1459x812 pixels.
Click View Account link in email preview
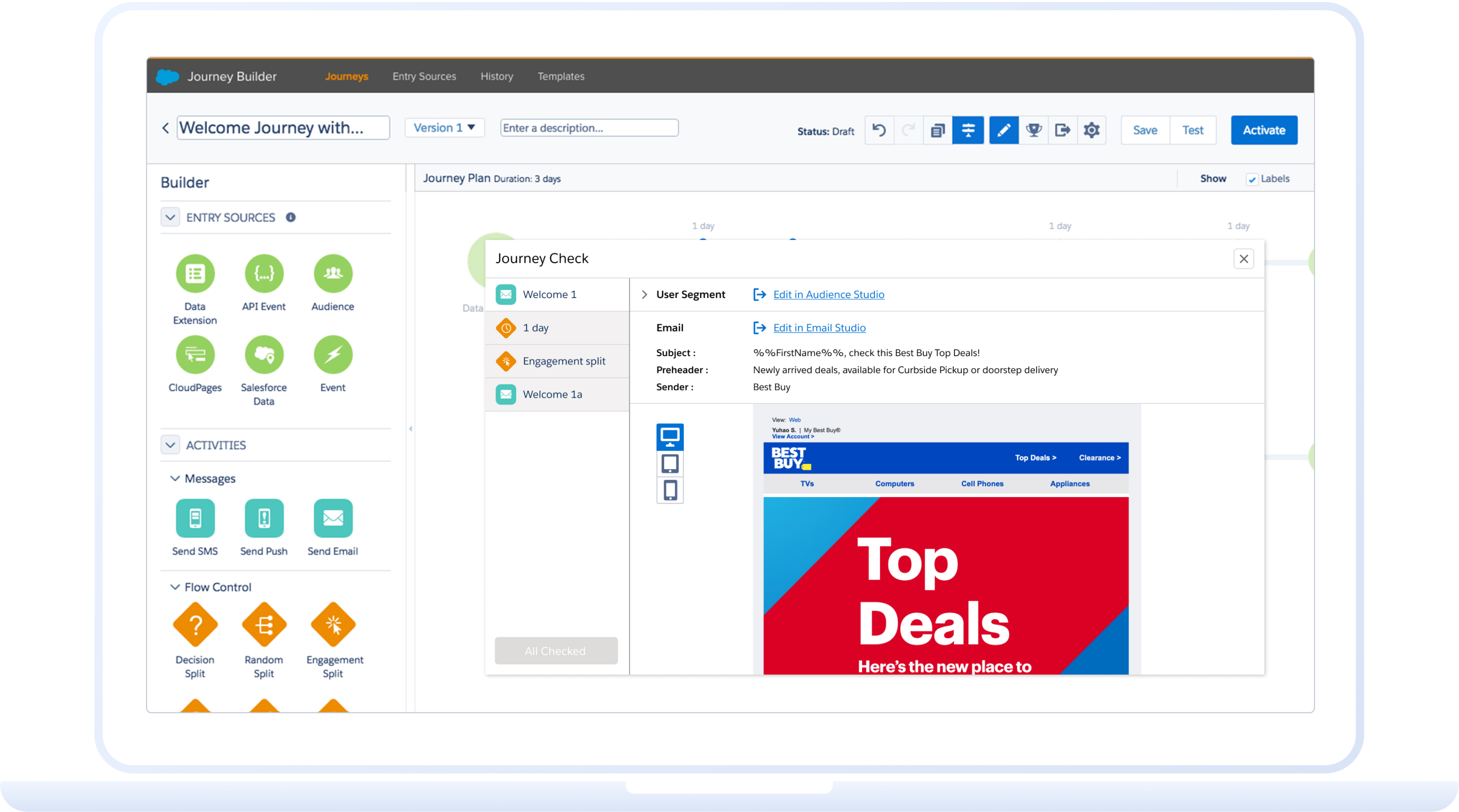[x=792, y=436]
